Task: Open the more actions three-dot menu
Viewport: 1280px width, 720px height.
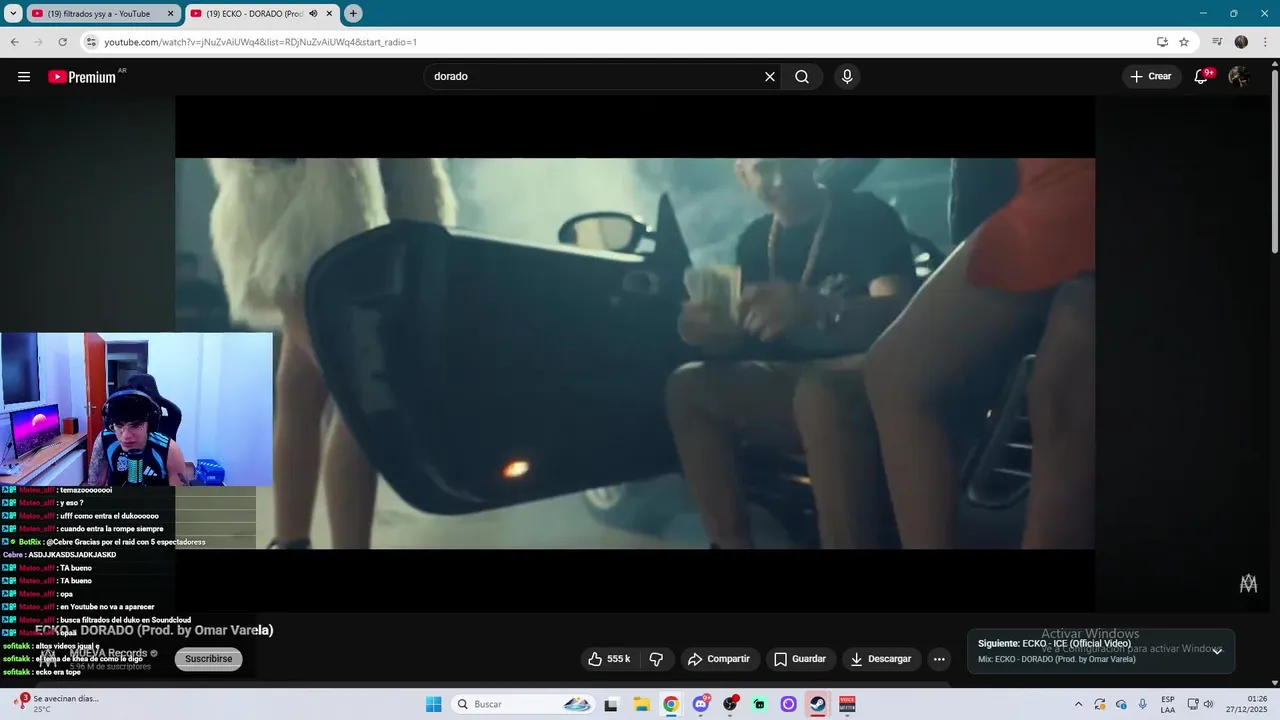Action: 939,659
